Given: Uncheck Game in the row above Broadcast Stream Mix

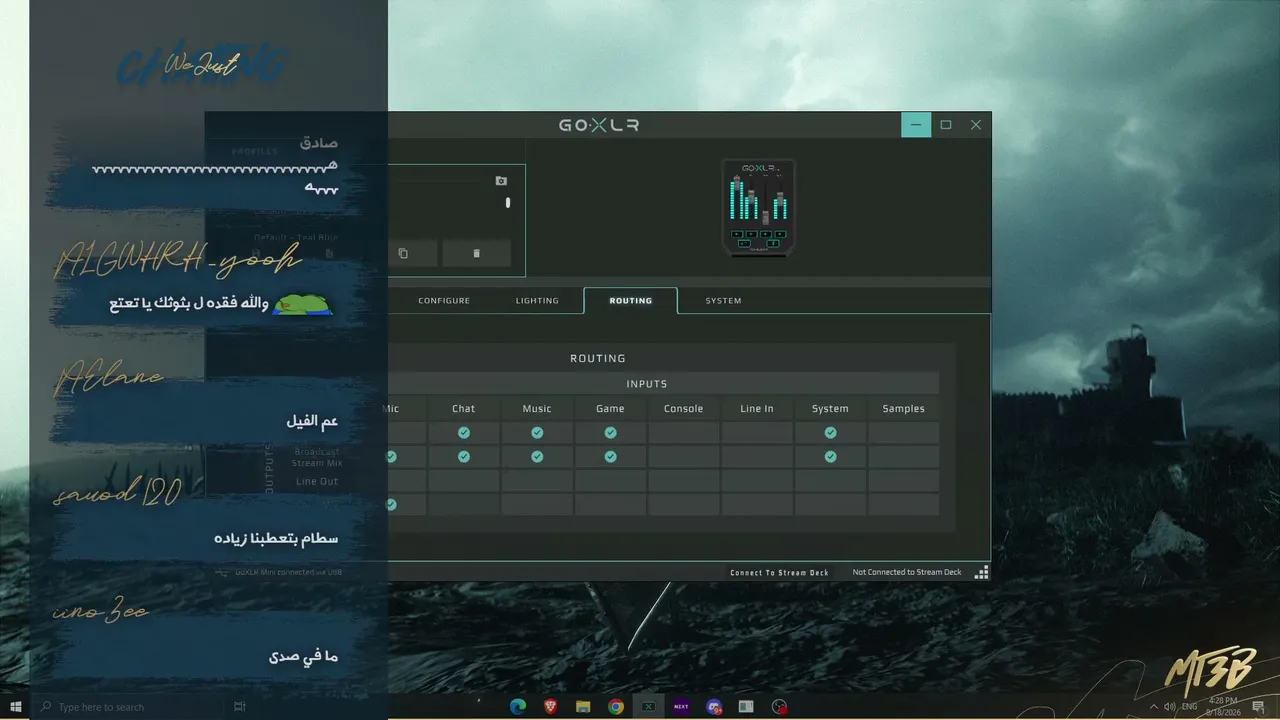Looking at the screenshot, I should [x=610, y=433].
